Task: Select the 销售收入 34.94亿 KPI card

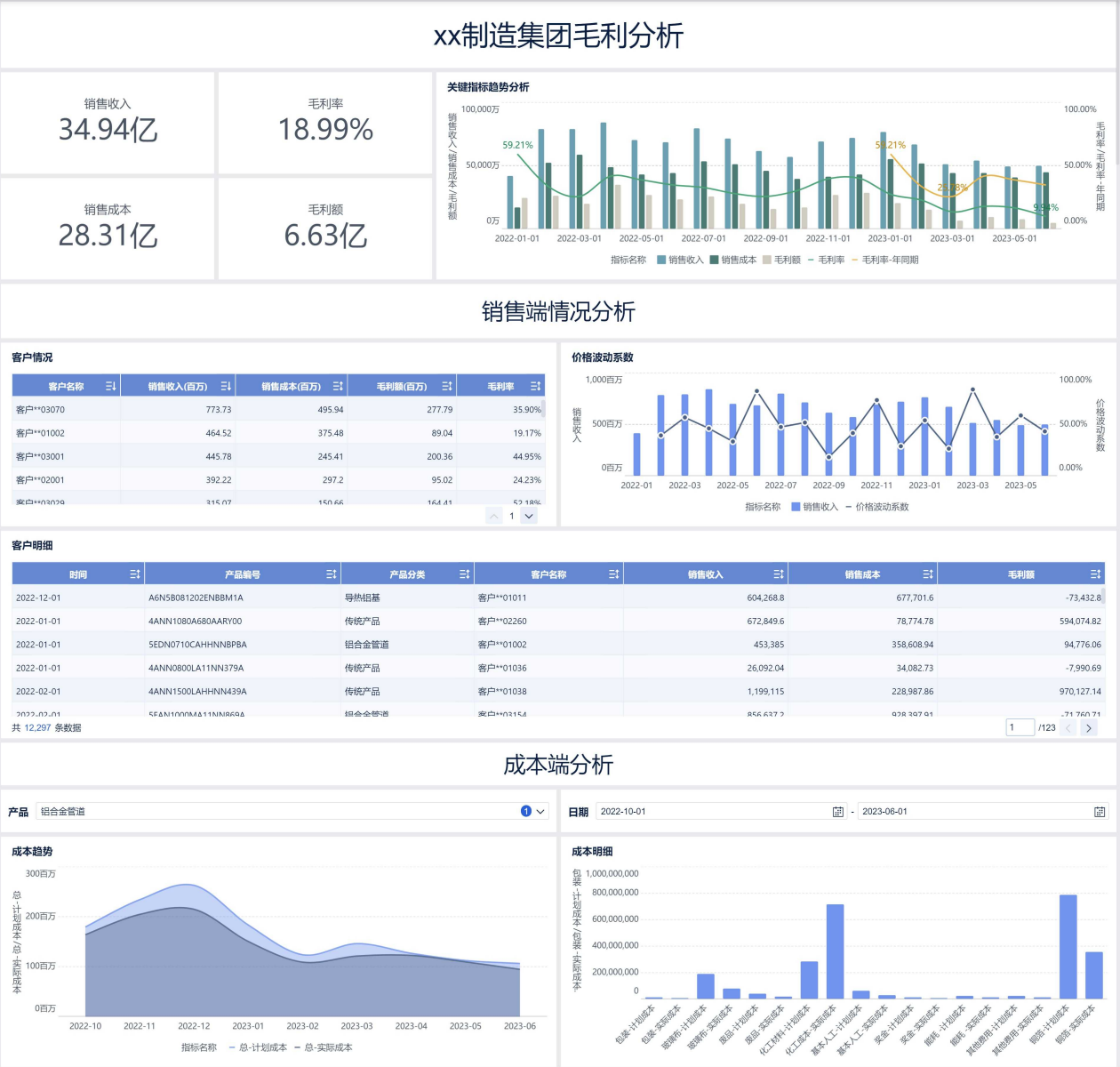Action: click(x=108, y=123)
